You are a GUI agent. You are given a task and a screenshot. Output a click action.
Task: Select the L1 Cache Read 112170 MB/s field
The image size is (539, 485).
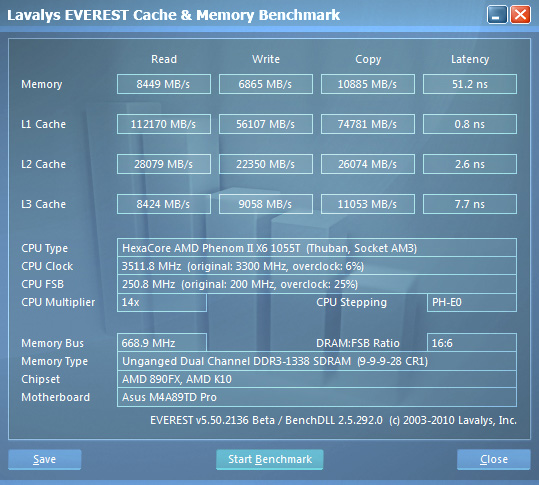tap(164, 124)
